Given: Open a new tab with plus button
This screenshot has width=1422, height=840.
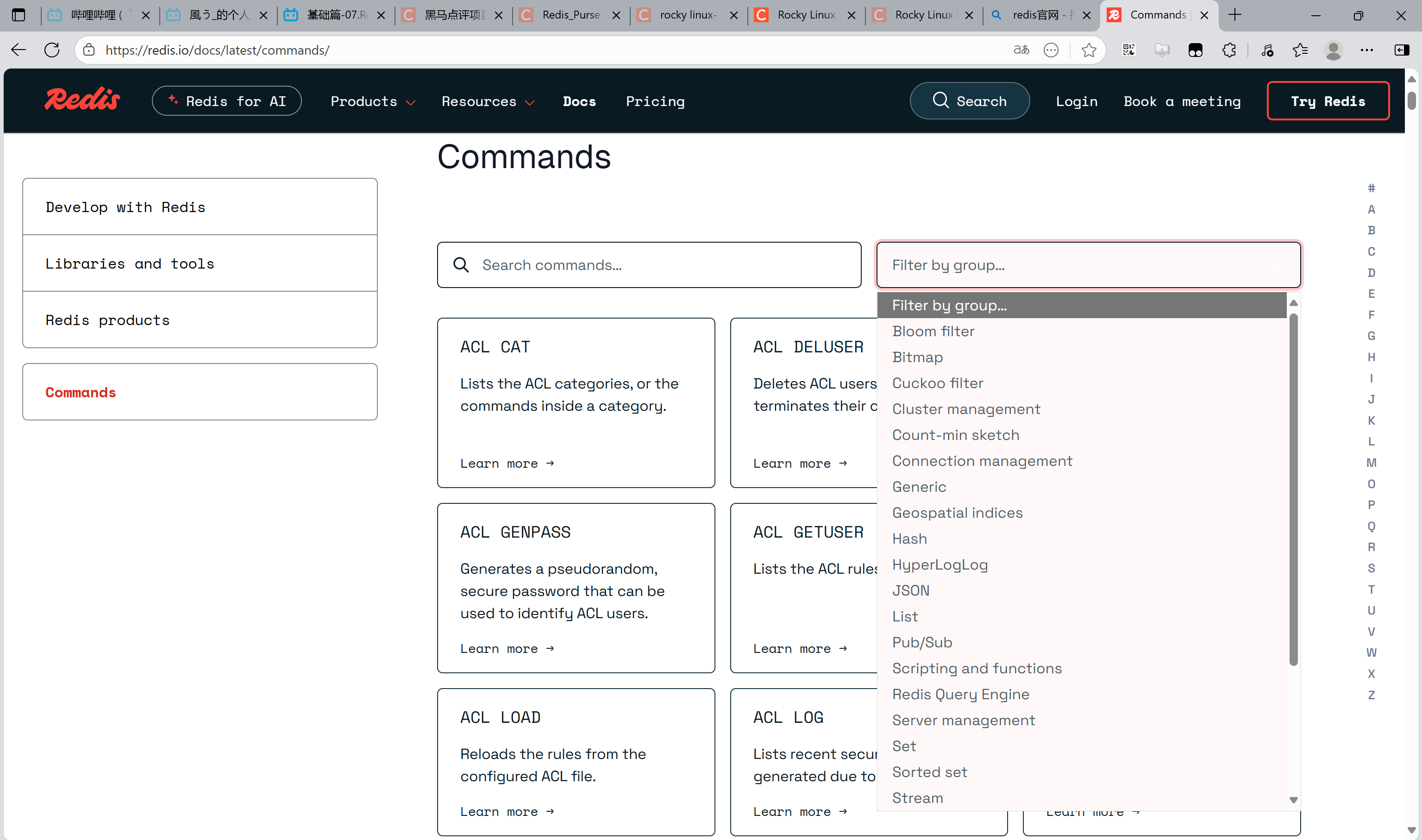Looking at the screenshot, I should (1235, 15).
